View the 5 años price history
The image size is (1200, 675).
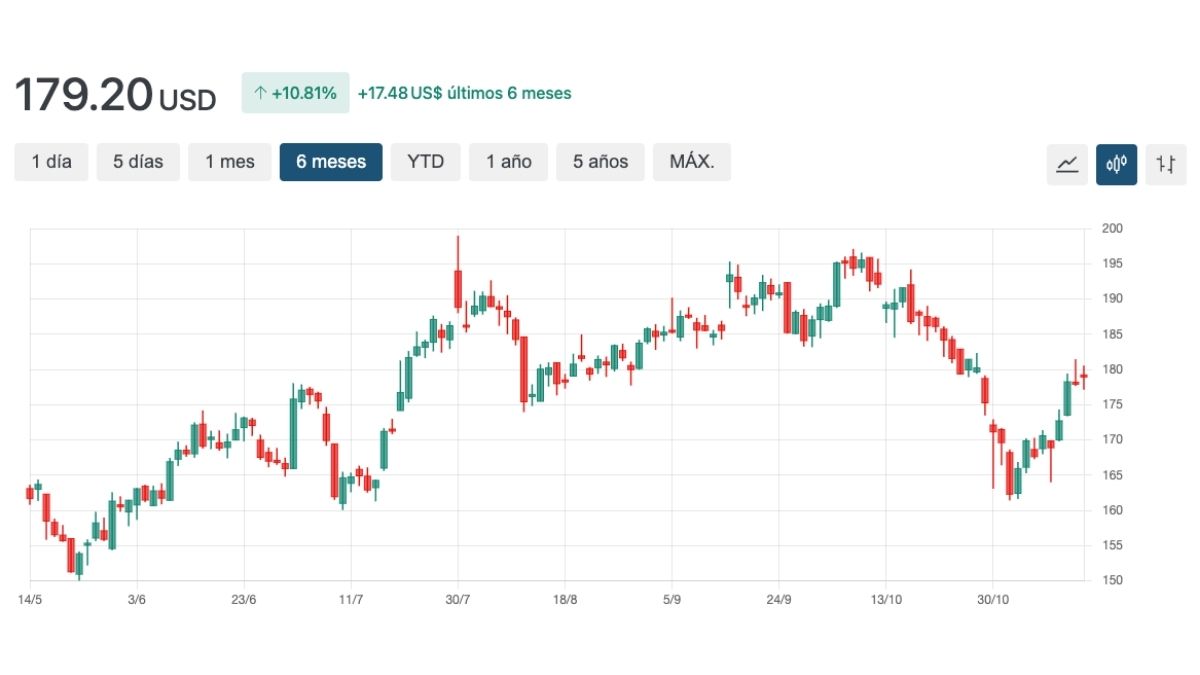[x=600, y=162]
